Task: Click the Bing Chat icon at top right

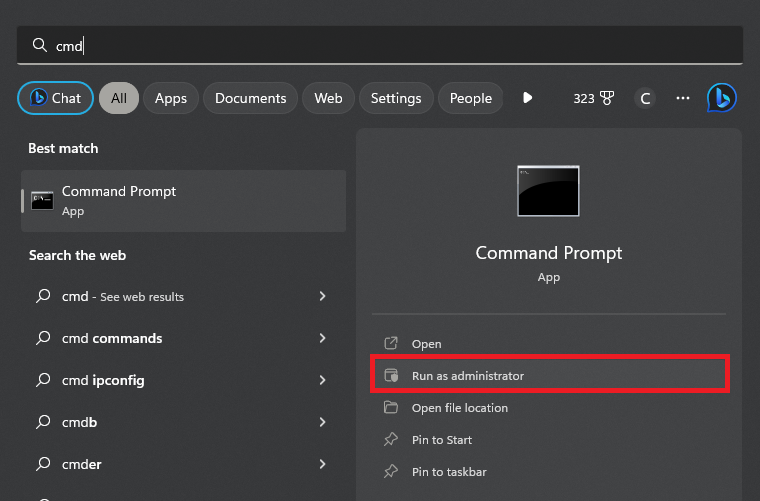Action: (x=721, y=98)
